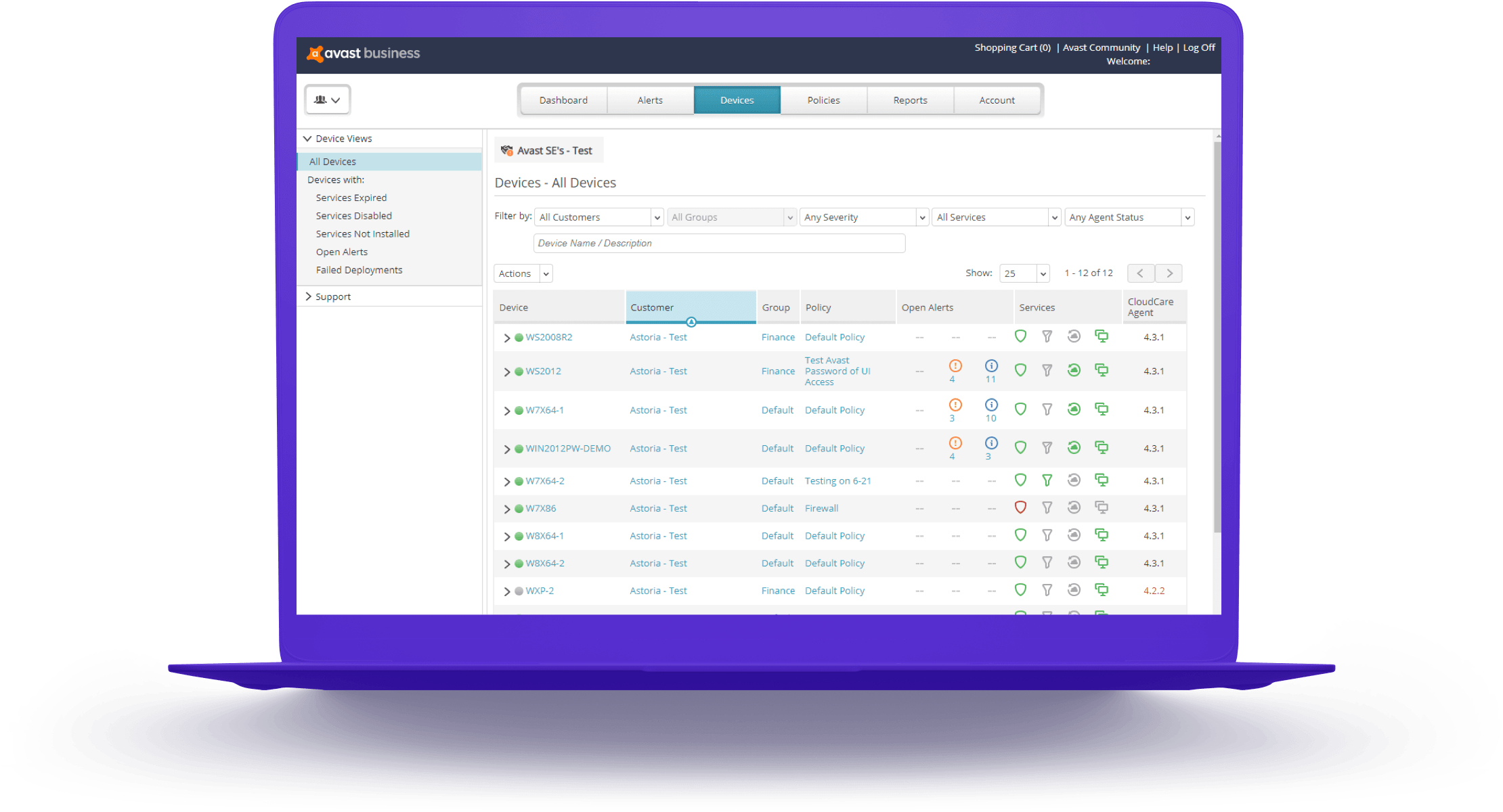Image resolution: width=1503 pixels, height=812 pixels.
Task: Click the red shield icon for W7X86
Action: click(1020, 507)
